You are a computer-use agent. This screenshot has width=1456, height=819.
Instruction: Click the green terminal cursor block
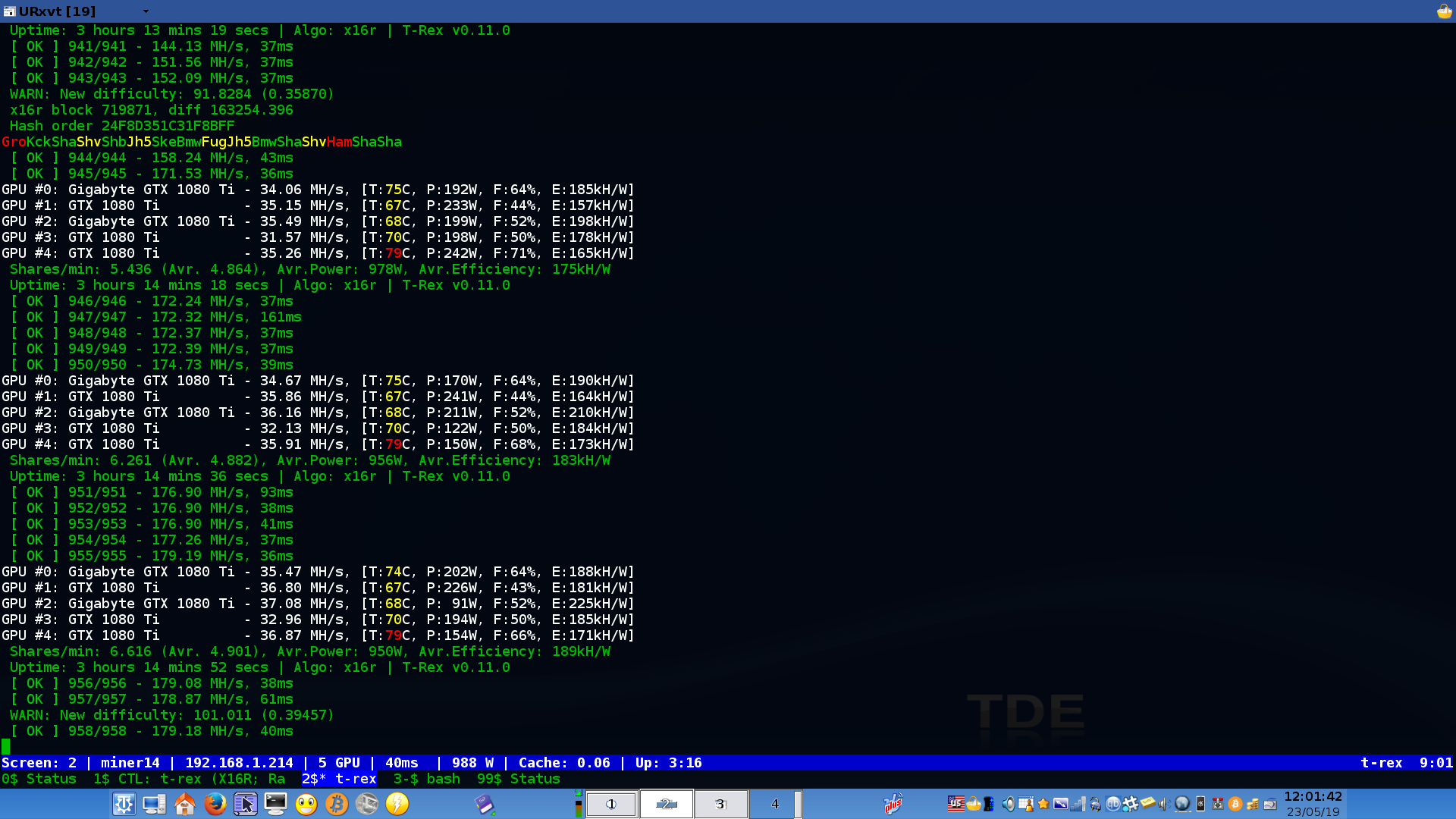coord(6,747)
